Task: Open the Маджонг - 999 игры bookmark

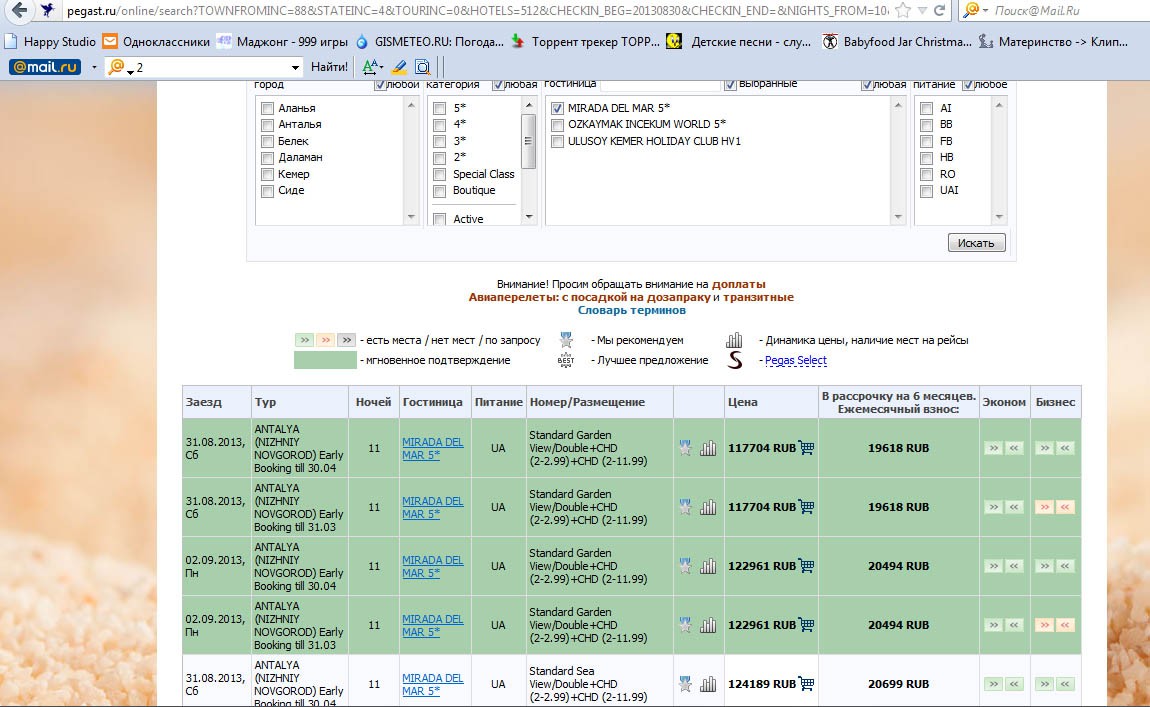Action: coord(282,42)
